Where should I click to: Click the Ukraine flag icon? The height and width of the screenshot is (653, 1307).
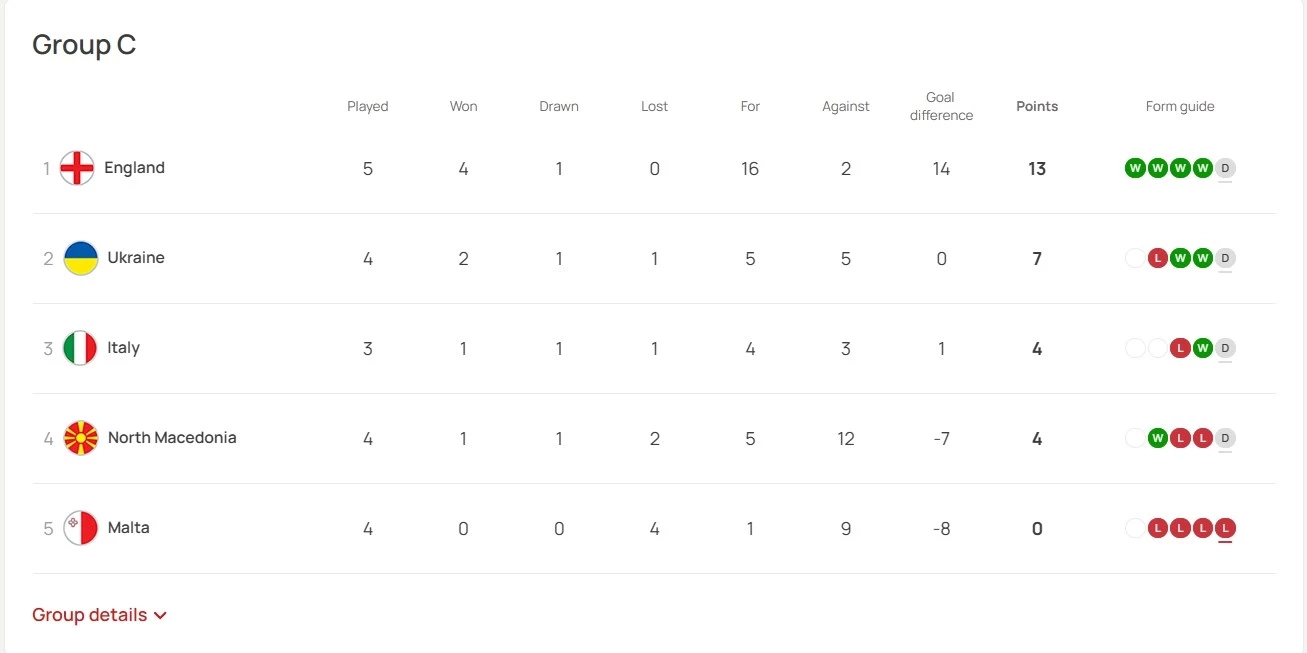point(81,258)
